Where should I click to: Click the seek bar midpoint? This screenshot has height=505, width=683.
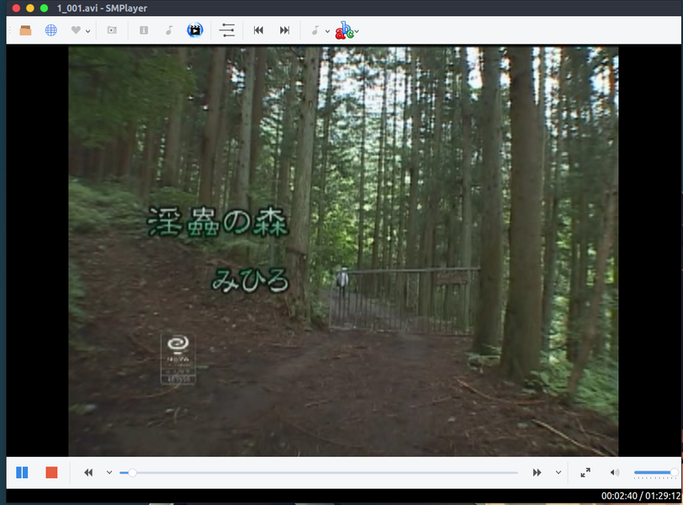pos(319,472)
